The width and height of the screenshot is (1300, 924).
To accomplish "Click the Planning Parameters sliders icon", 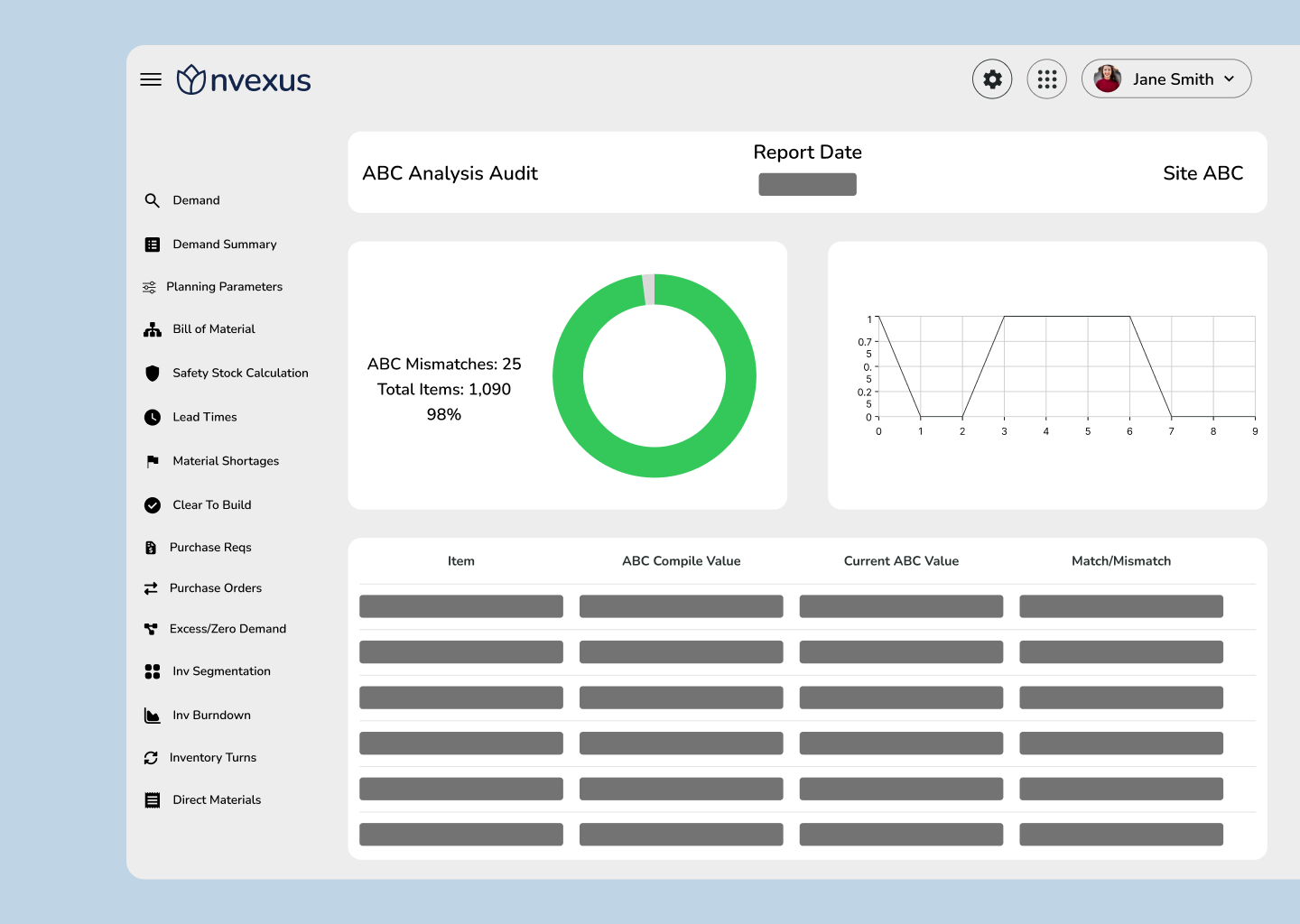I will tap(149, 287).
